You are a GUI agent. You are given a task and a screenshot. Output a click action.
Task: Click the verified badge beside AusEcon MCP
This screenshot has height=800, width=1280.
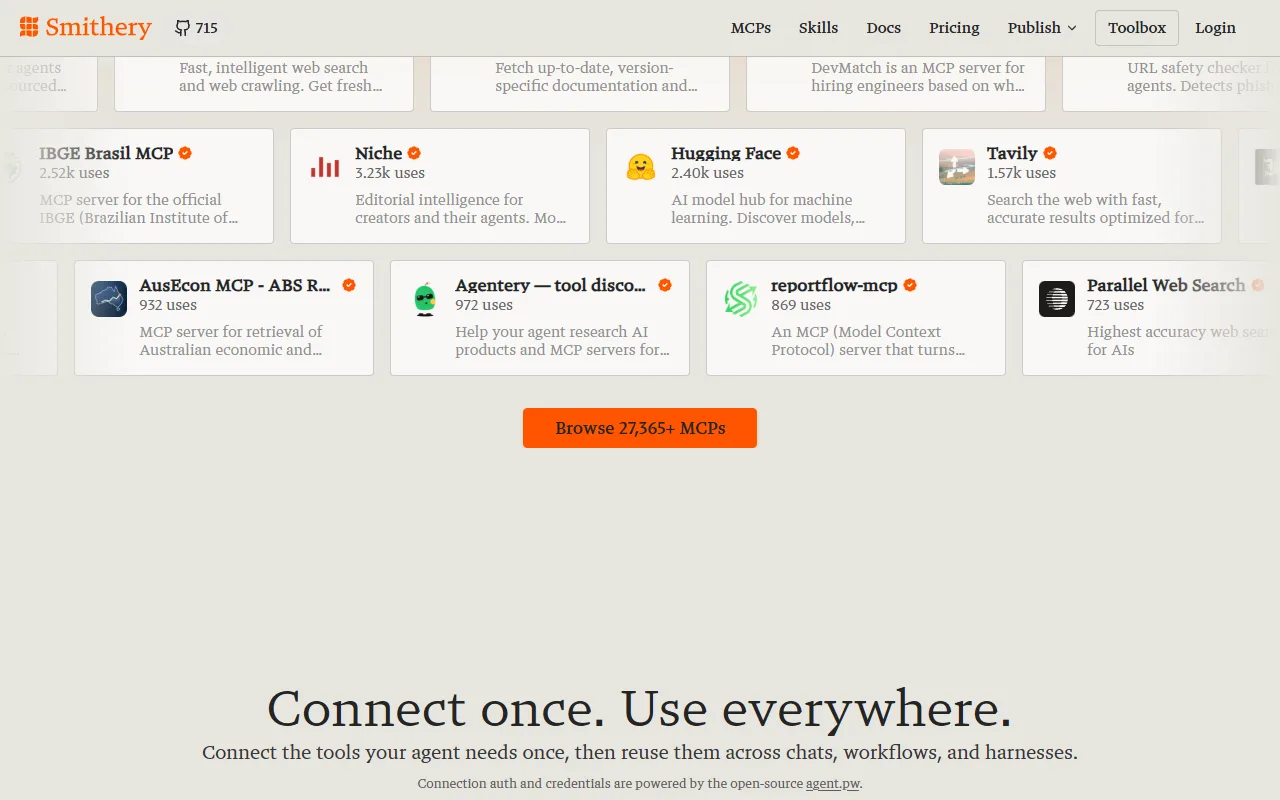coord(349,285)
